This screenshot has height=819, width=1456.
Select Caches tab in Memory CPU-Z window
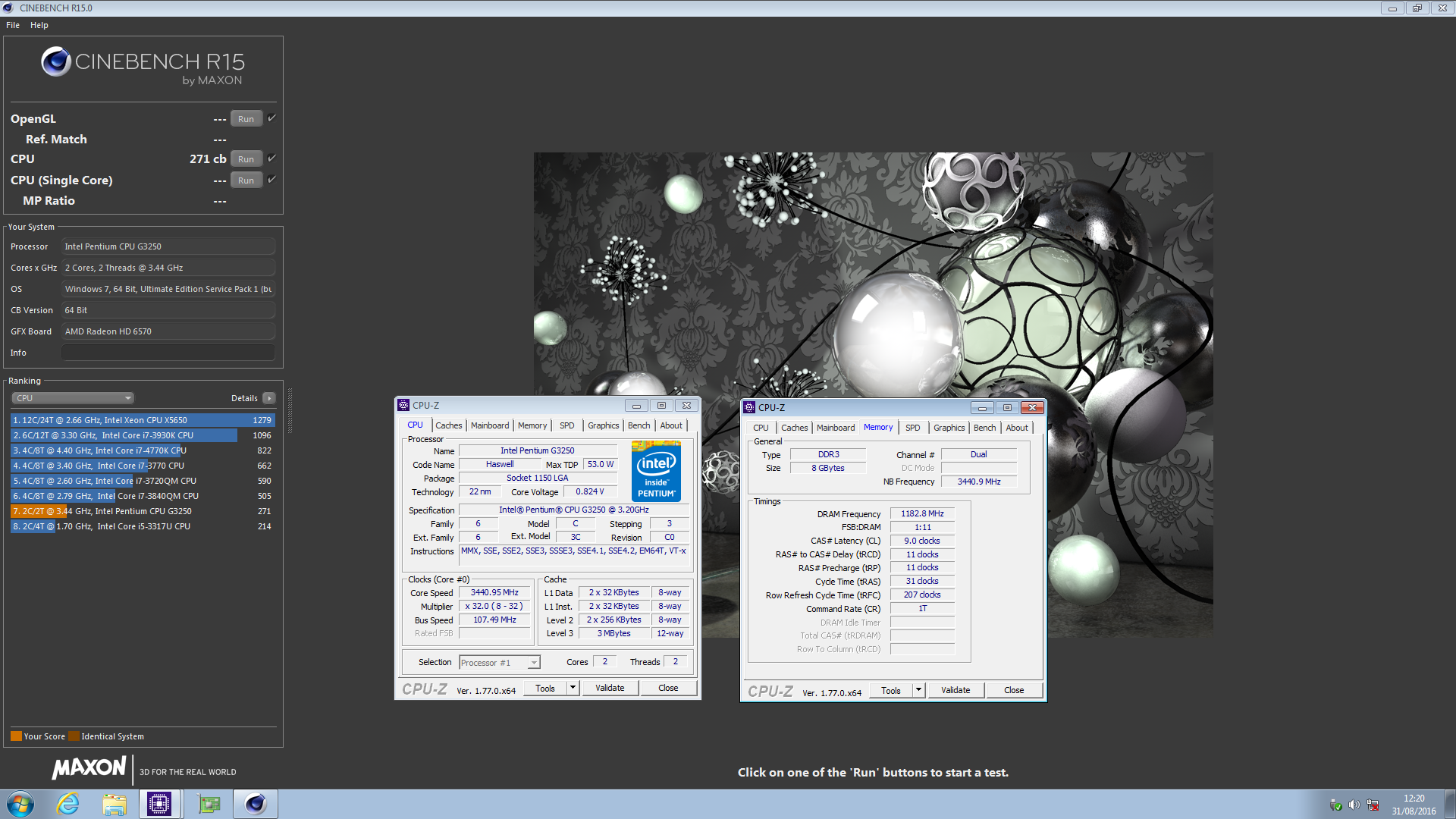(x=795, y=428)
